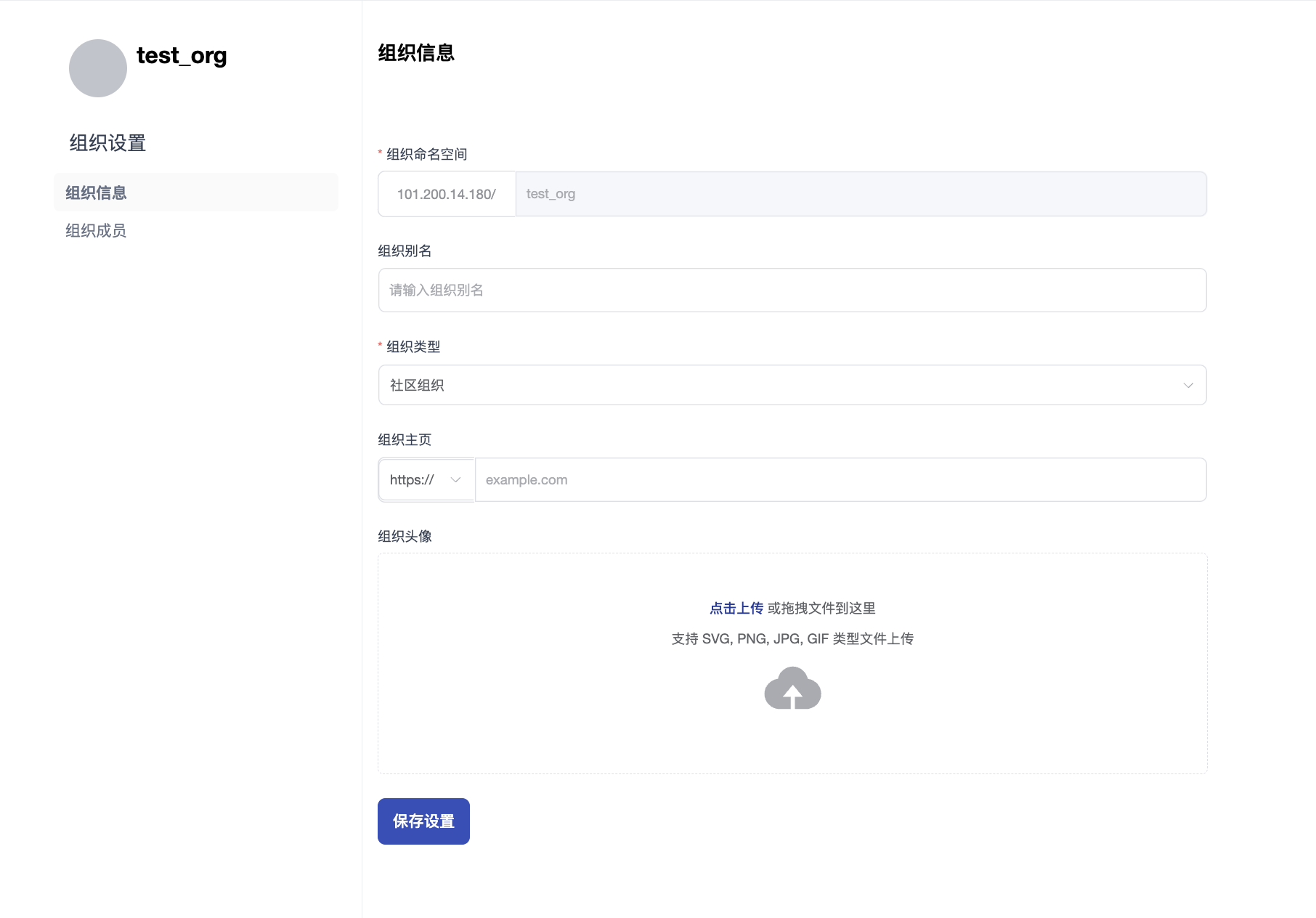The image size is (1316, 918).
Task: Open the 社区组织 type dropdown
Action: 792,385
